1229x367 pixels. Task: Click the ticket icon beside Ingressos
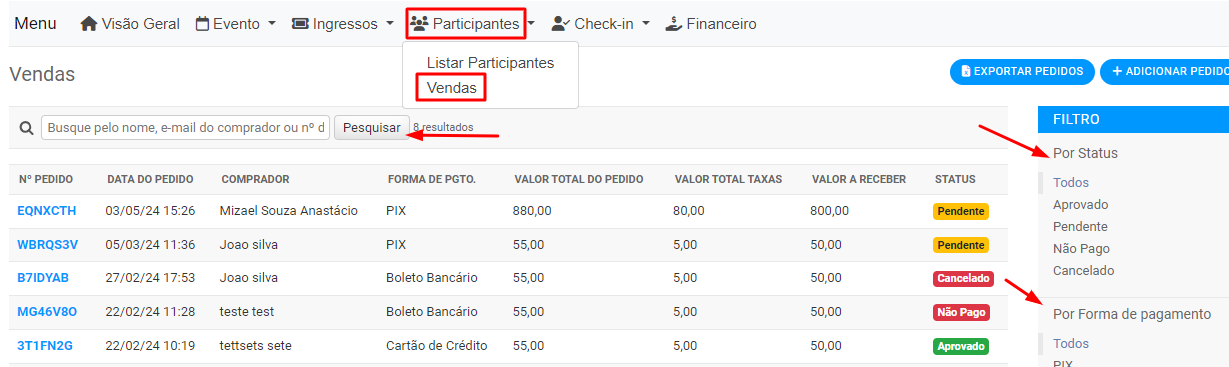300,23
